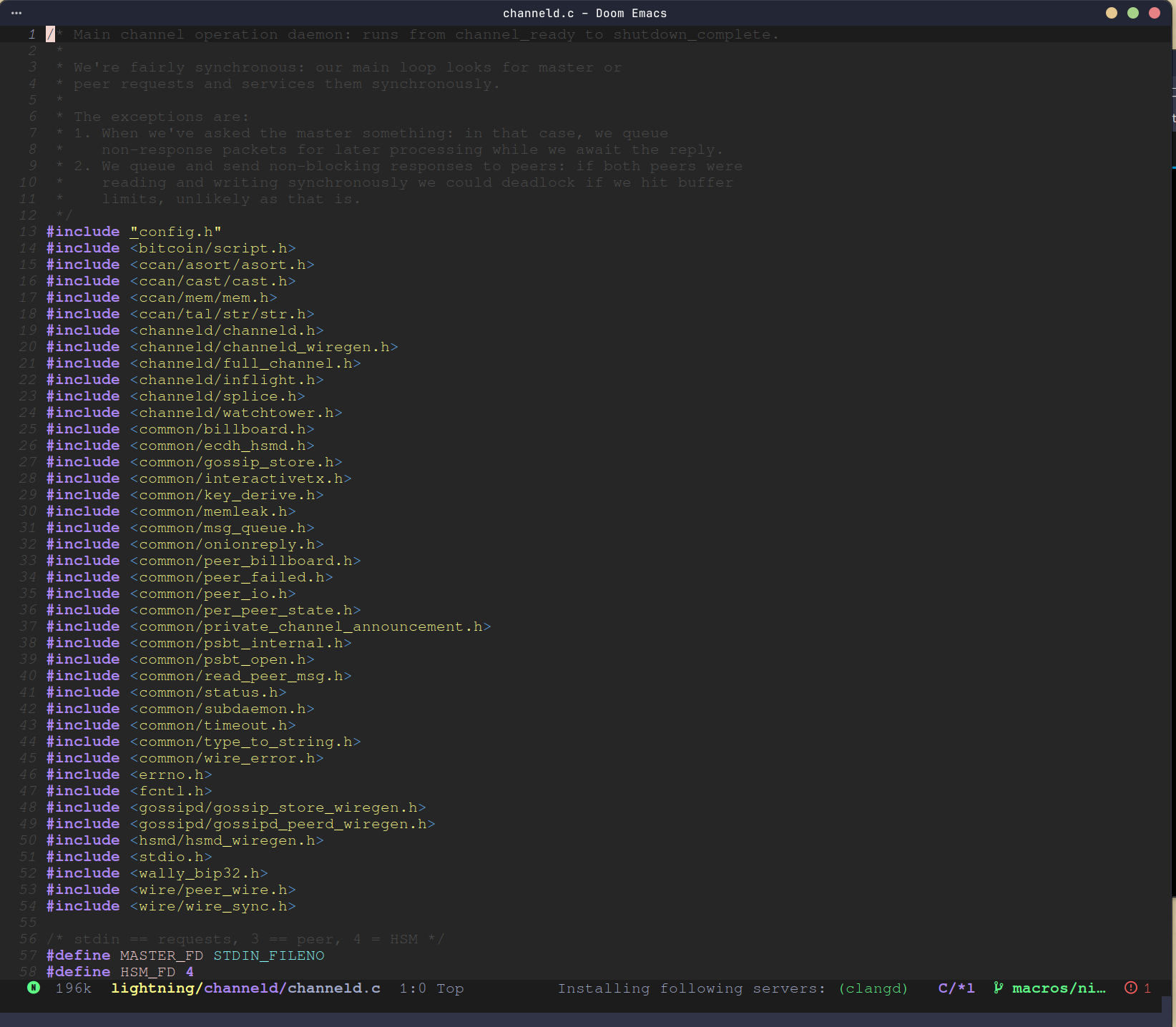
Task: Click <gossipd/gossipd_peerd_wiregen.h> header name
Action: tap(283, 824)
